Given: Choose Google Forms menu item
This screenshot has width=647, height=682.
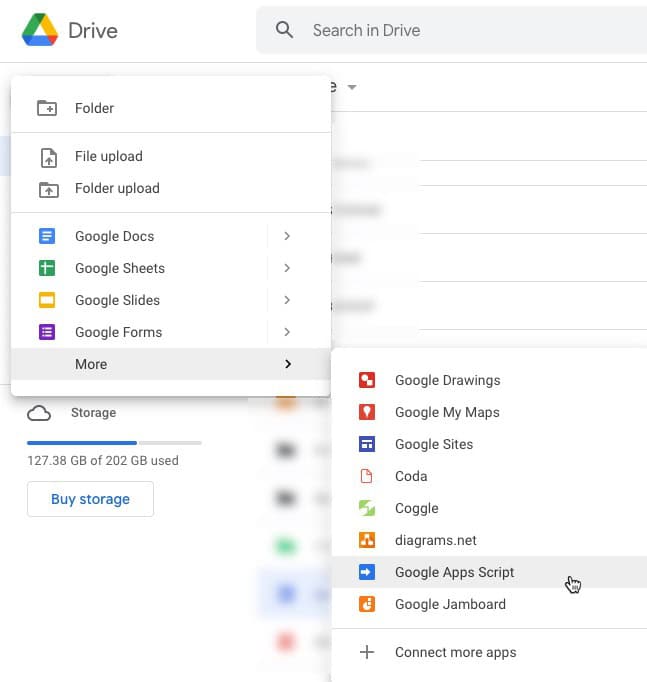Looking at the screenshot, I should coord(171,332).
